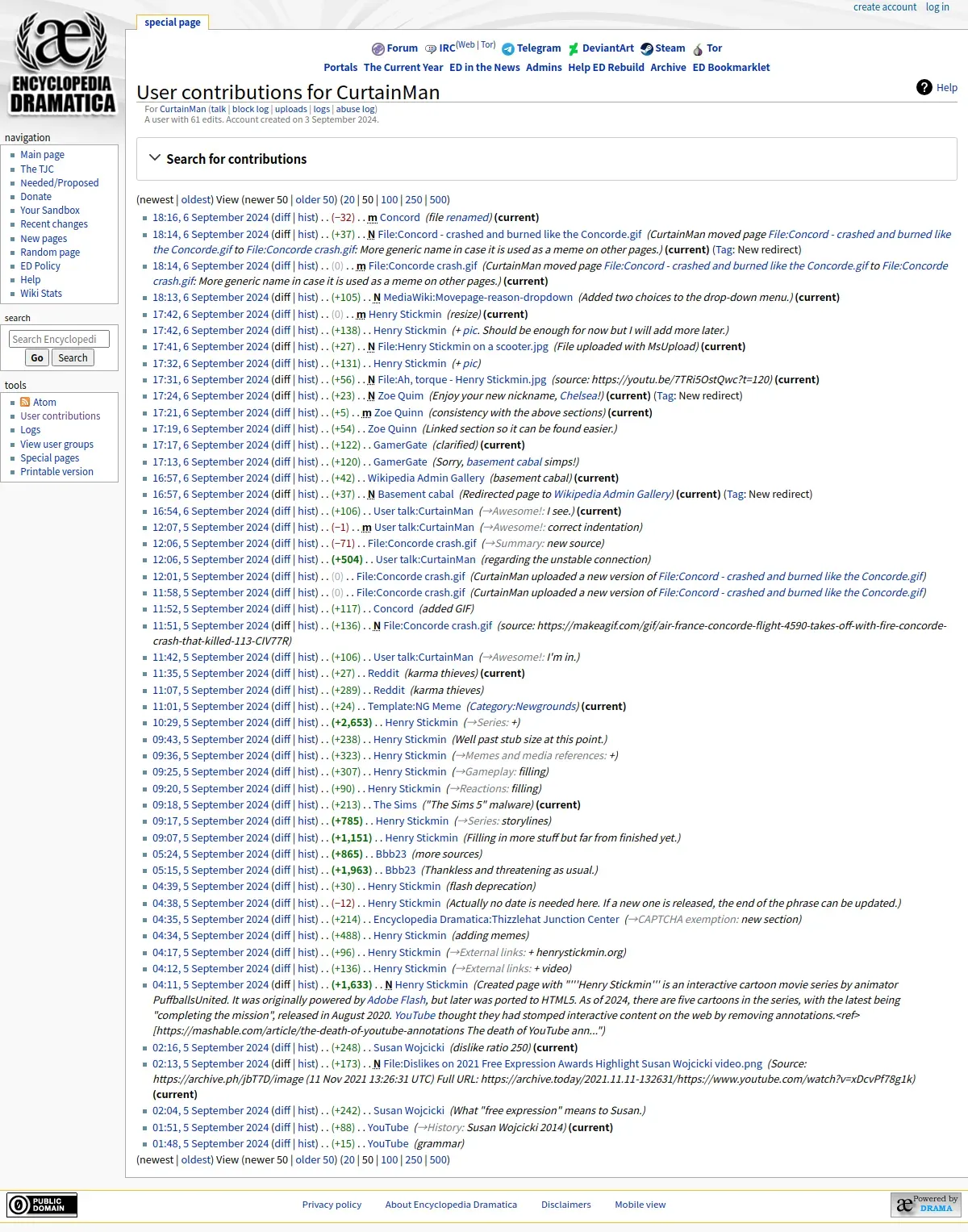
Task: Open Printable version link
Action: tap(57, 472)
